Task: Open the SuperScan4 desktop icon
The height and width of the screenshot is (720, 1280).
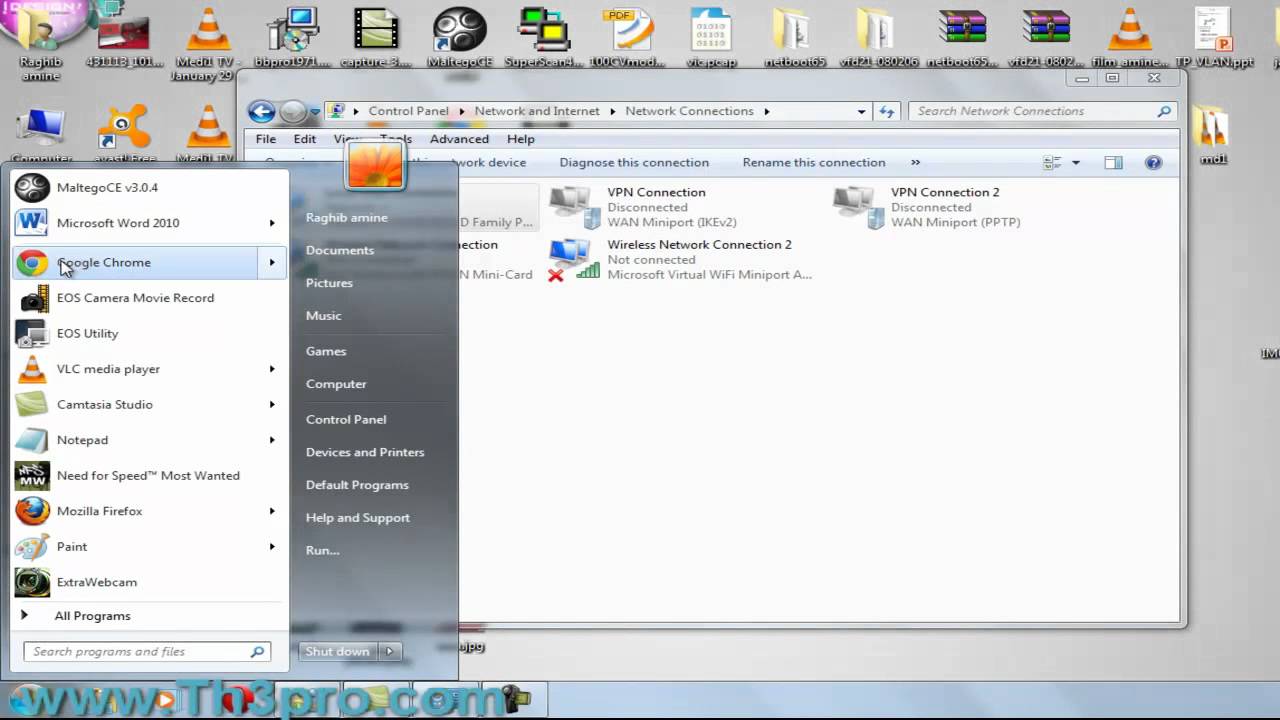Action: point(545,37)
